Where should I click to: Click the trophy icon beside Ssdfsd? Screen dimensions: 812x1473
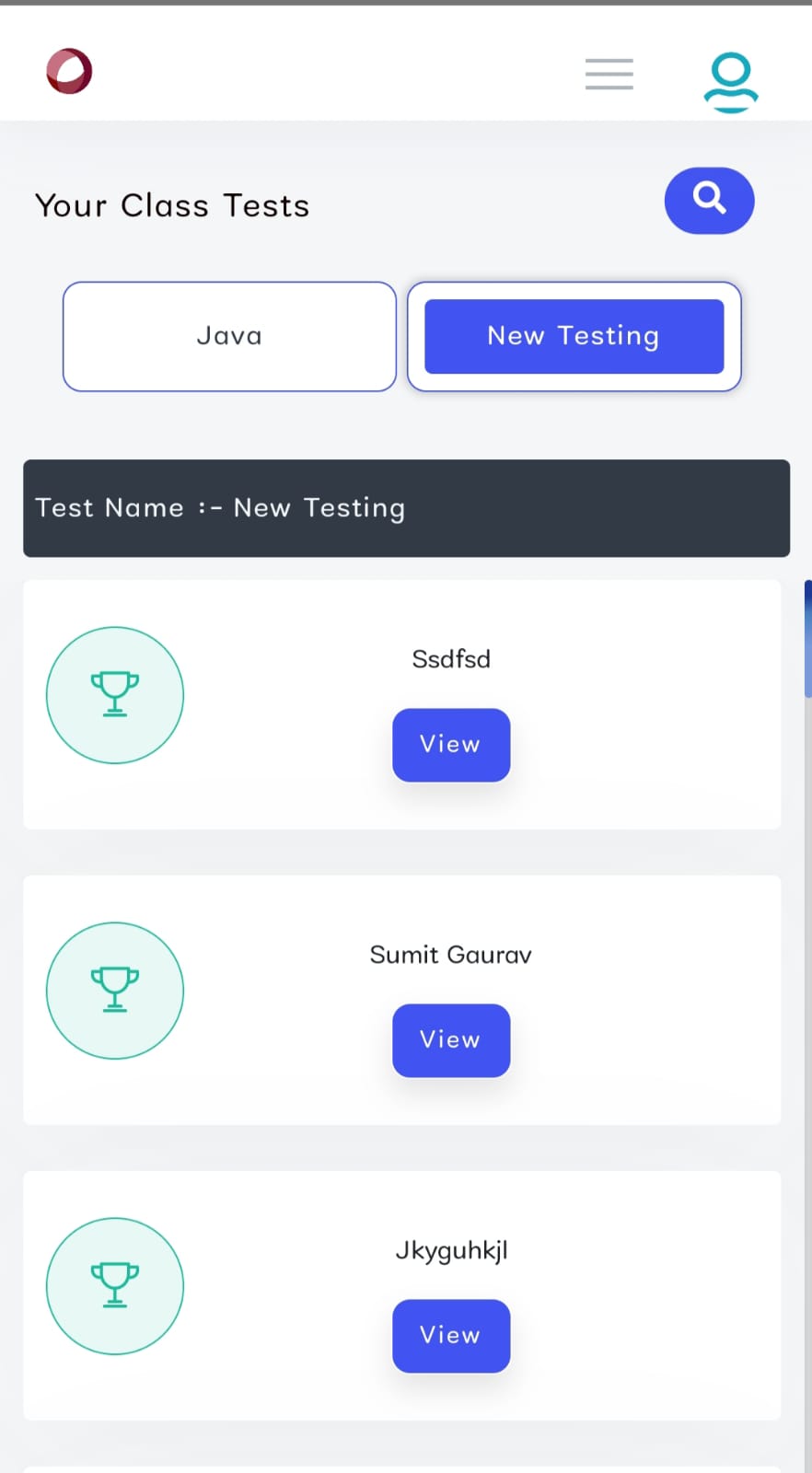(x=114, y=695)
